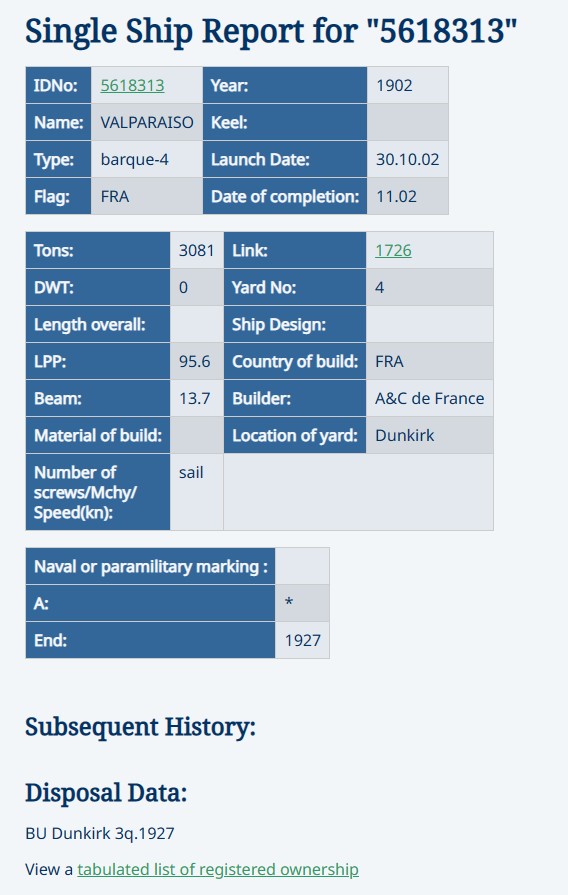Click the Dunkirk yard location cell
Image resolution: width=568 pixels, height=895 pixels.
click(429, 436)
